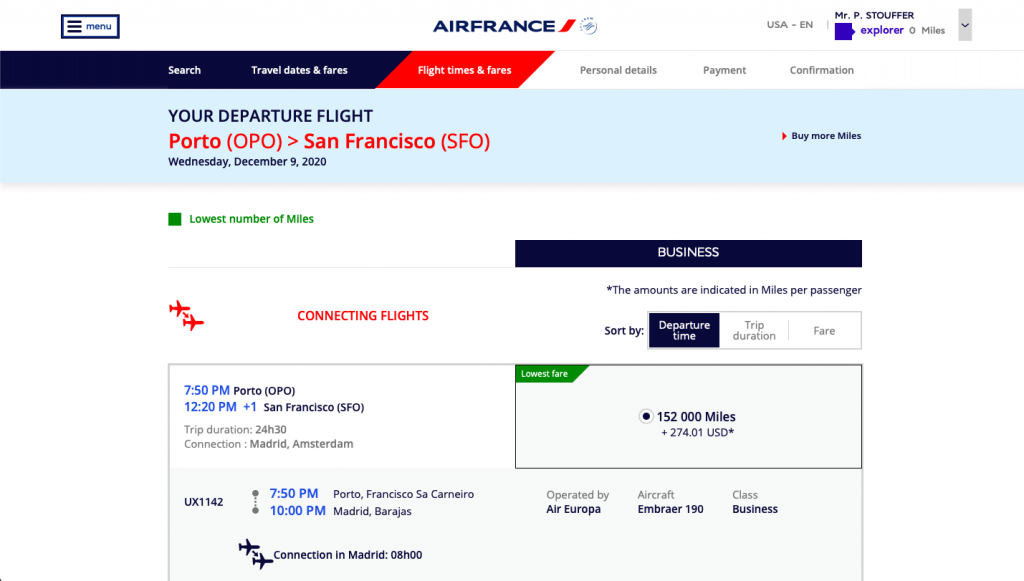The height and width of the screenshot is (581, 1024).
Task: Select the 152 000 Miles fare radio
Action: click(646, 416)
